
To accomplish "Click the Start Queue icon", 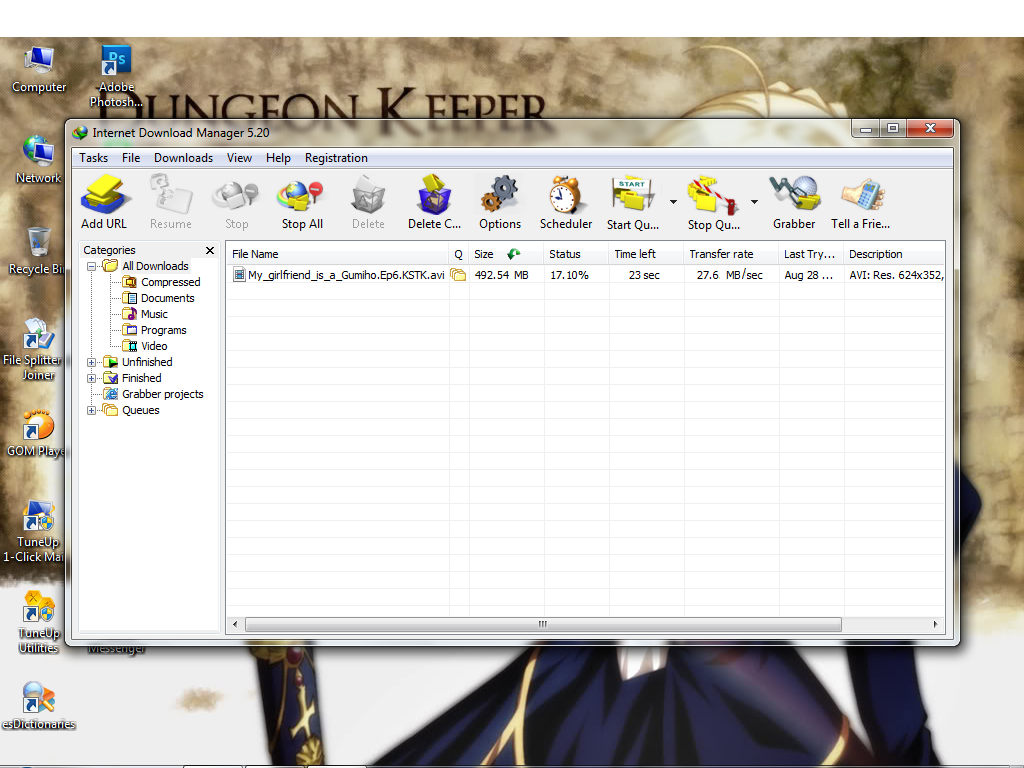I will [632, 195].
